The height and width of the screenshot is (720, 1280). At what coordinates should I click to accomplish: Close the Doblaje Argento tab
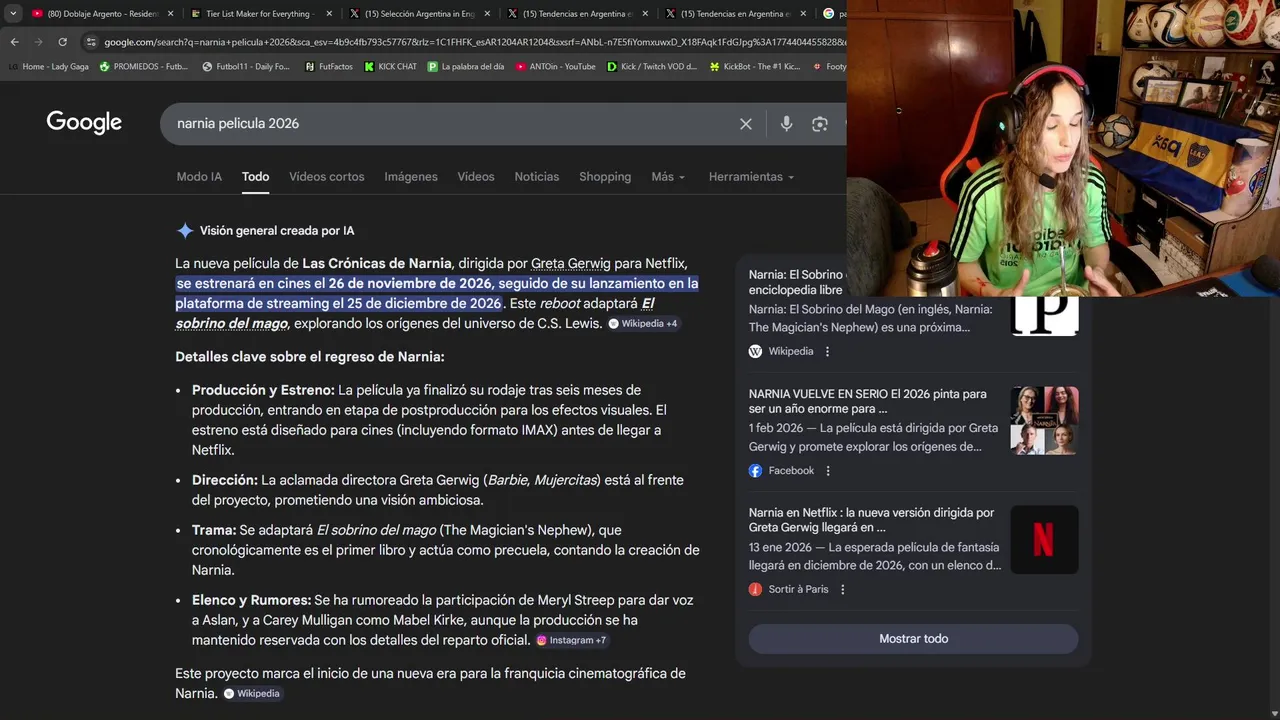pyautogui.click(x=170, y=14)
